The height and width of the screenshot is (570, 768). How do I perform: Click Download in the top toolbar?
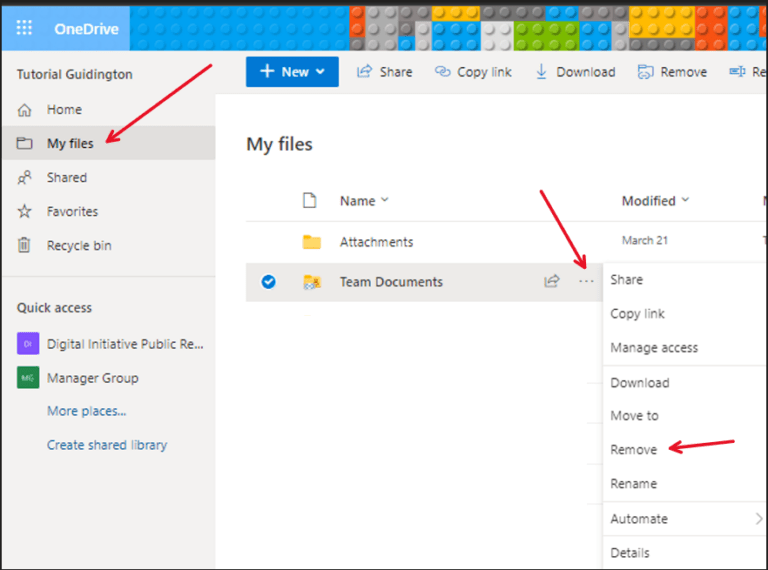point(575,72)
